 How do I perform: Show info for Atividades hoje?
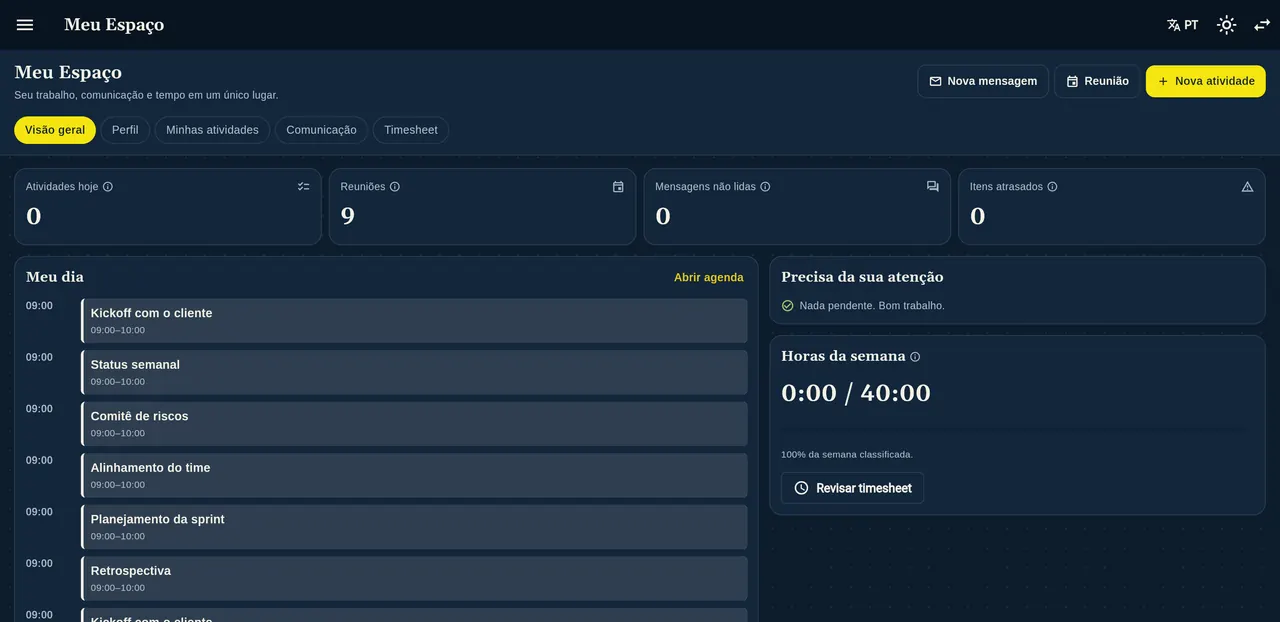click(108, 187)
